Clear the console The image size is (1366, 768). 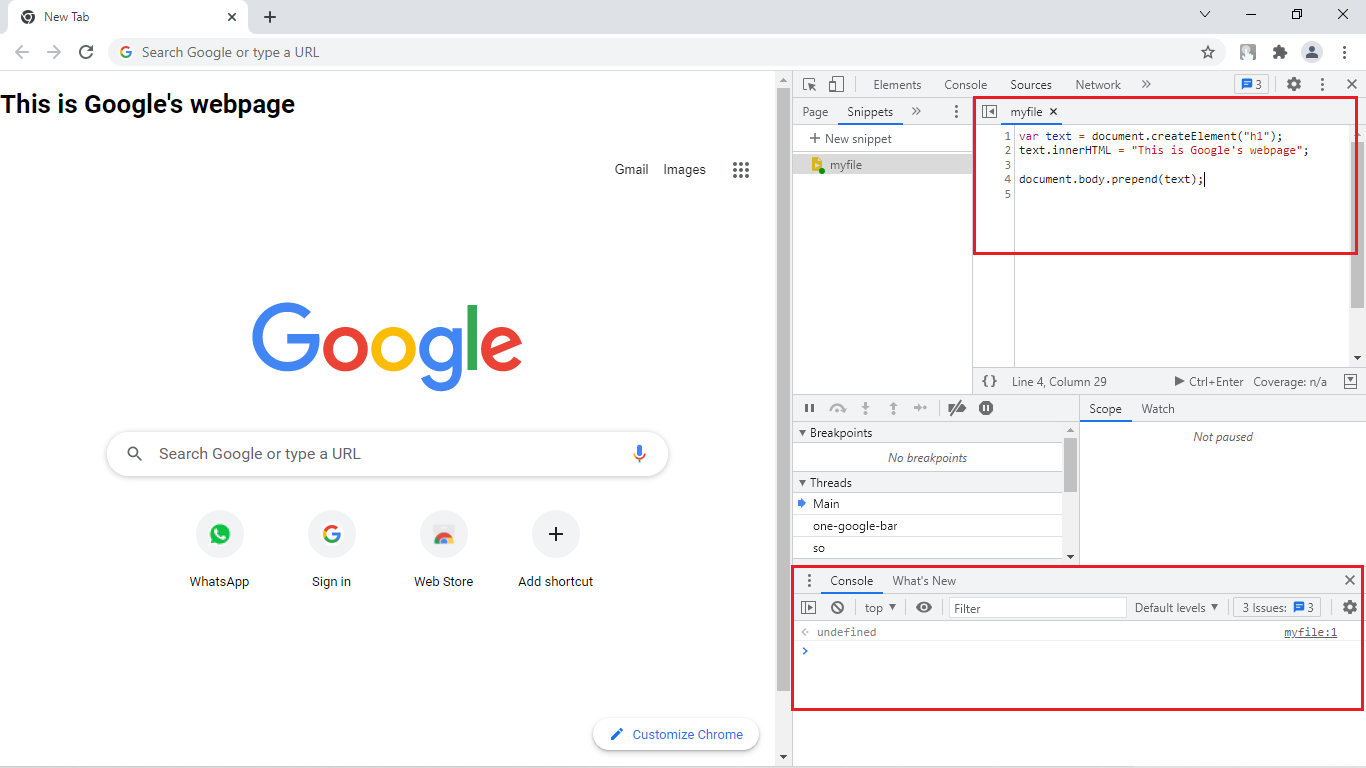[838, 608]
